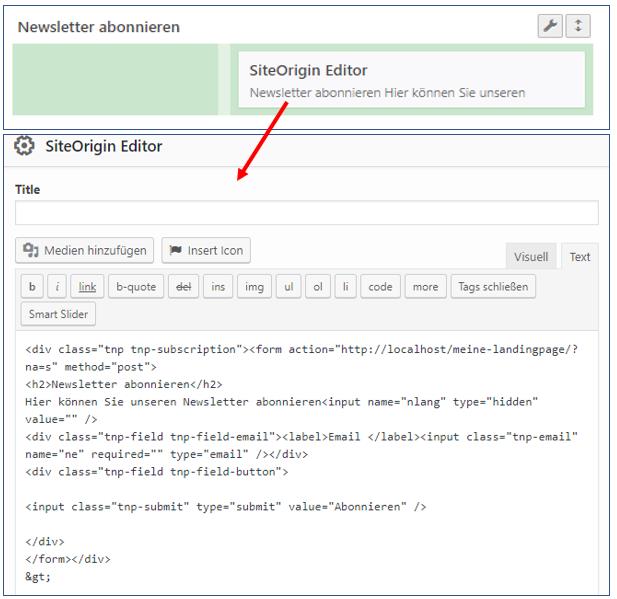Switch to the Visuell editor tab
617x599 pixels.
coord(531,257)
